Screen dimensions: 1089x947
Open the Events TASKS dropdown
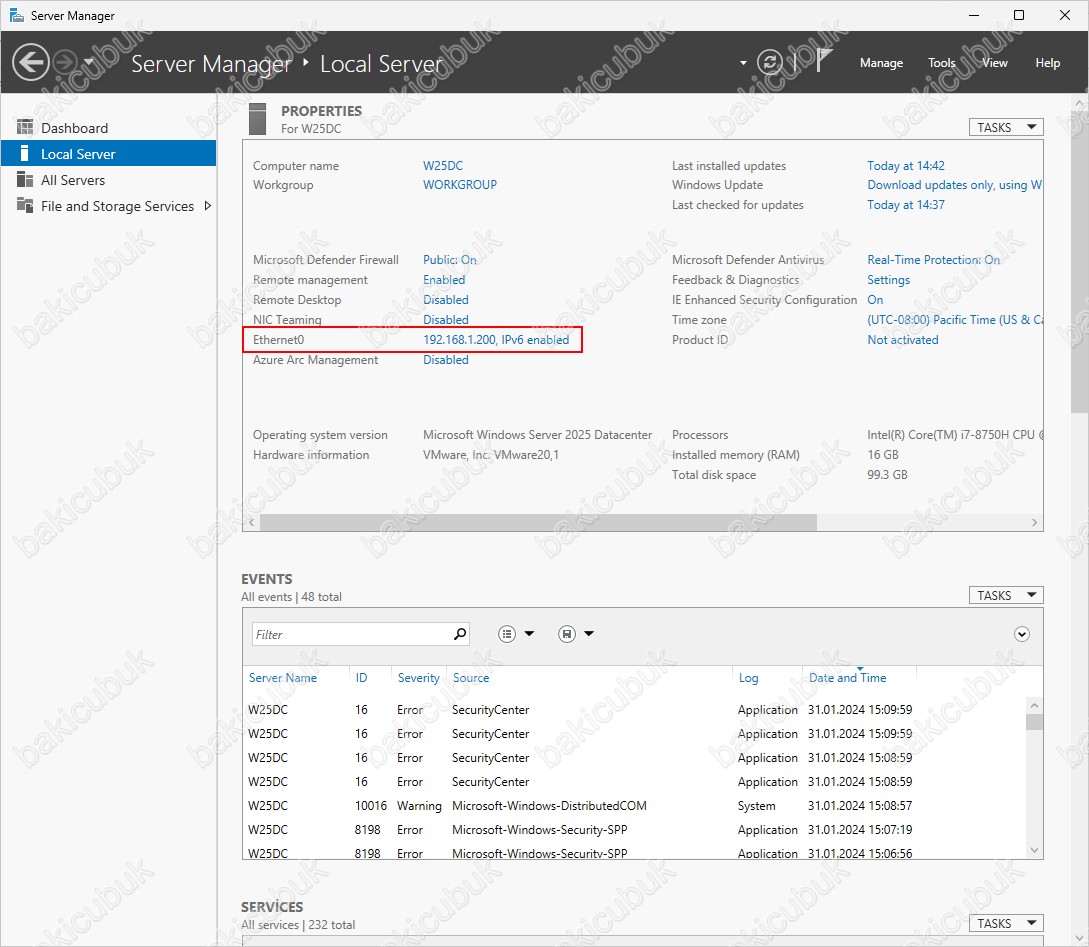[1006, 595]
